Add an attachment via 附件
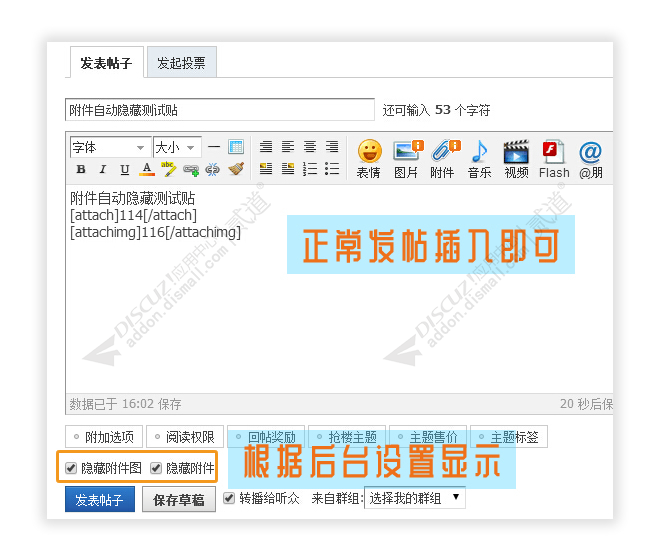The image size is (660, 560). point(444,159)
